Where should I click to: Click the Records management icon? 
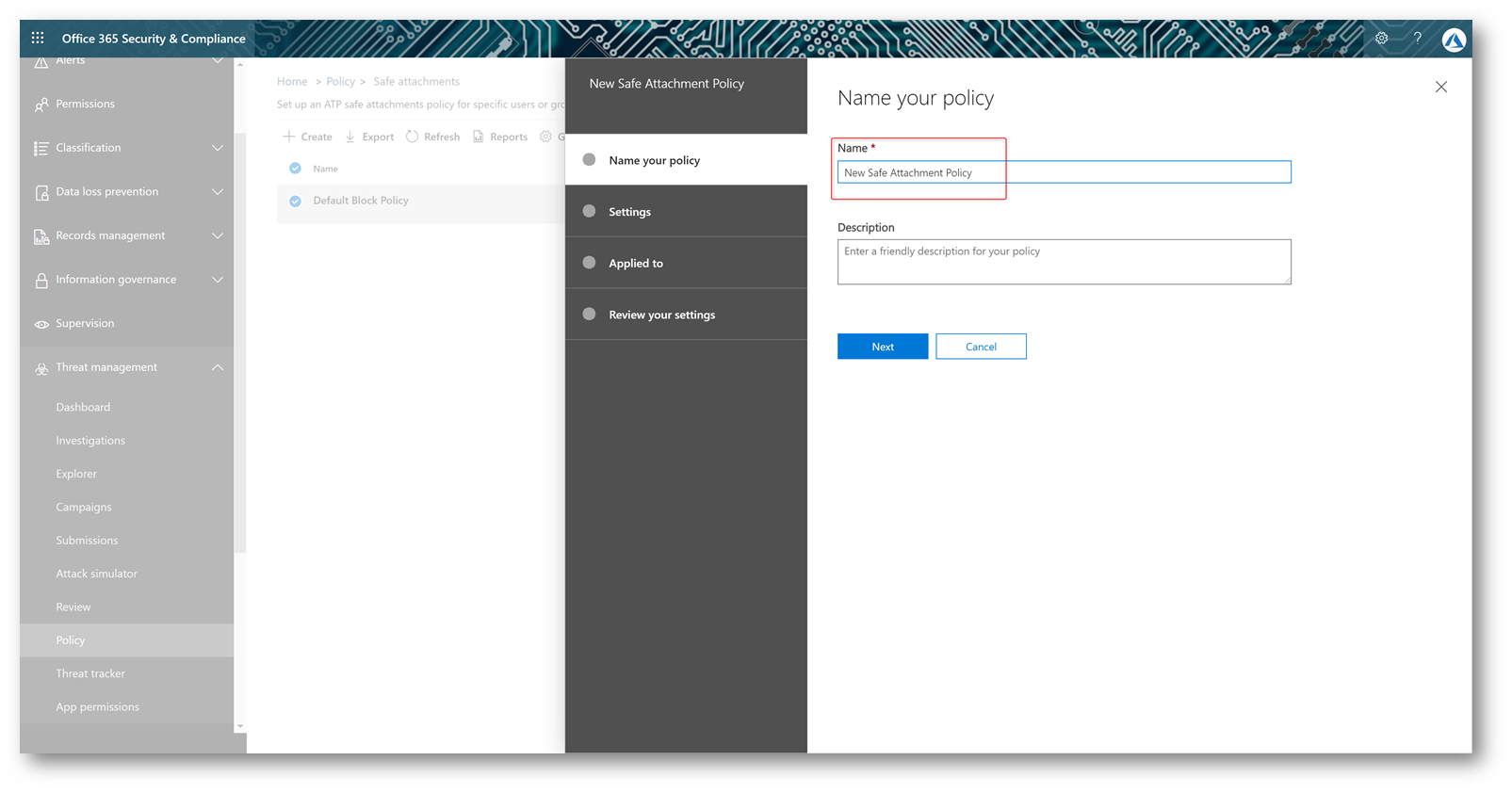(41, 236)
